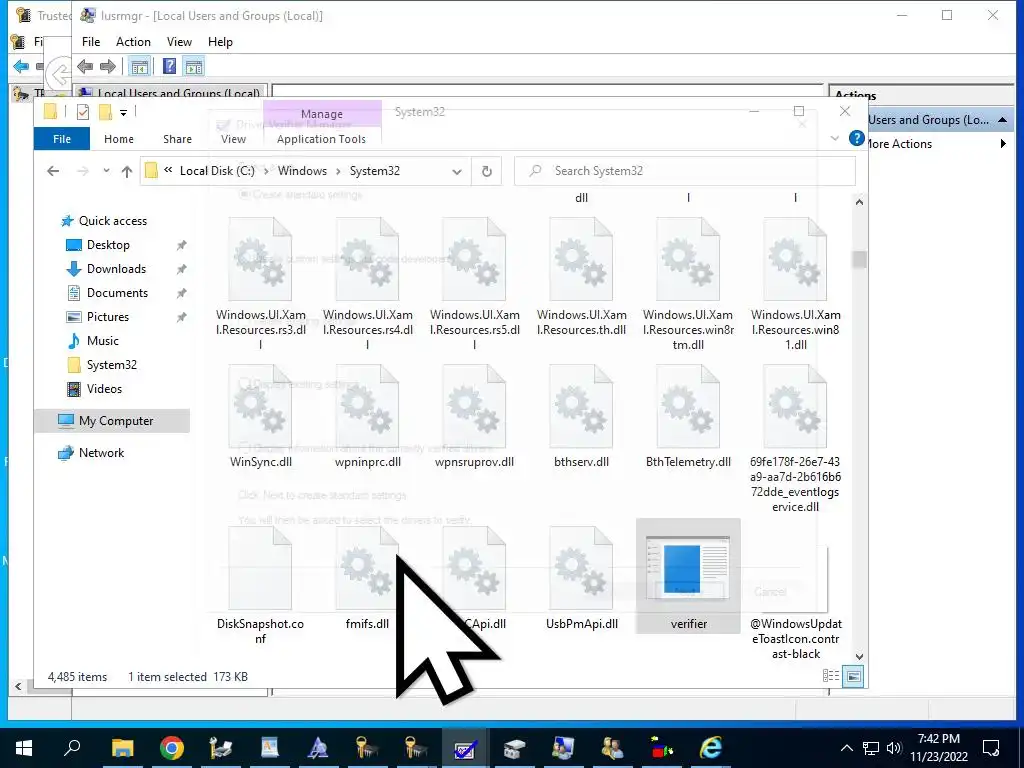Go back using Explorer's back arrow
This screenshot has width=1024, height=768.
tap(53, 171)
